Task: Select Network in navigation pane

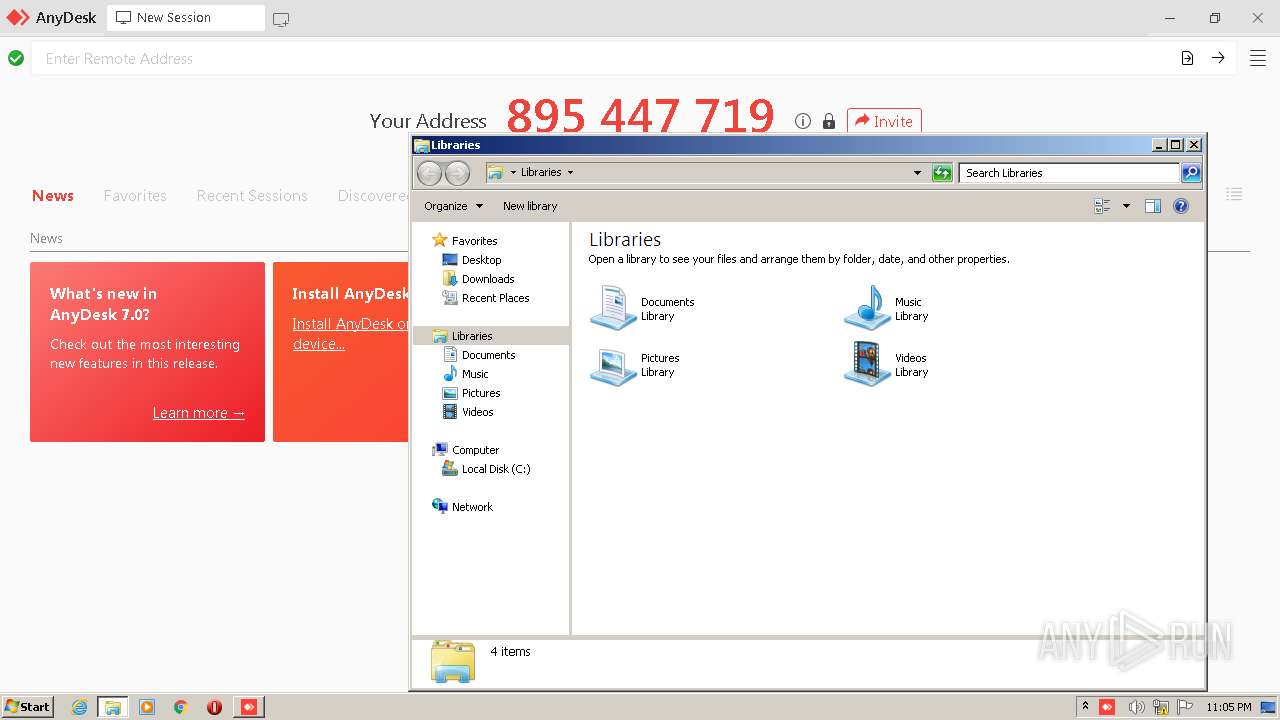Action: click(472, 507)
